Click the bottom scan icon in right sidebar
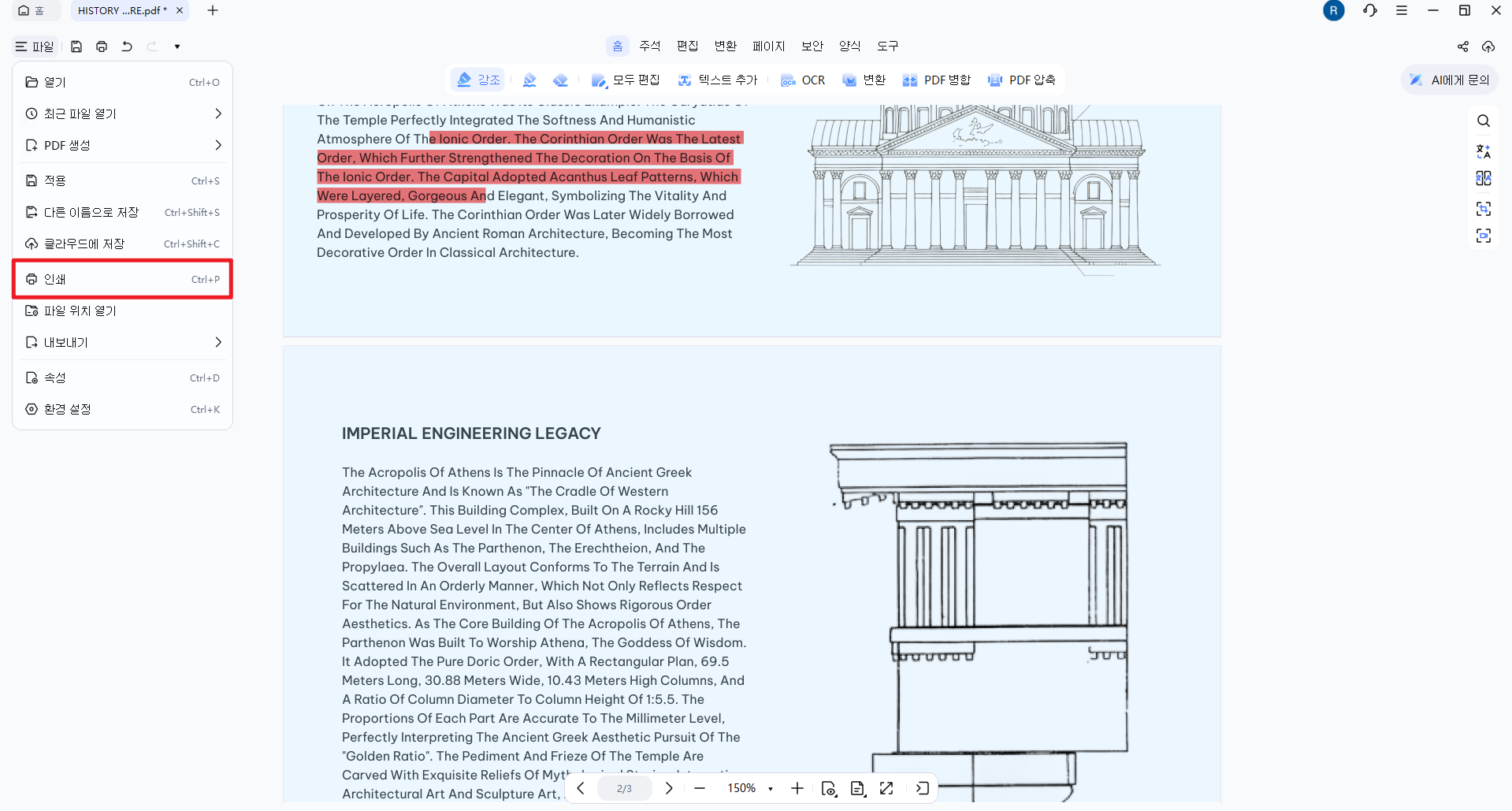The width and height of the screenshot is (1512, 811). pos(1484,236)
